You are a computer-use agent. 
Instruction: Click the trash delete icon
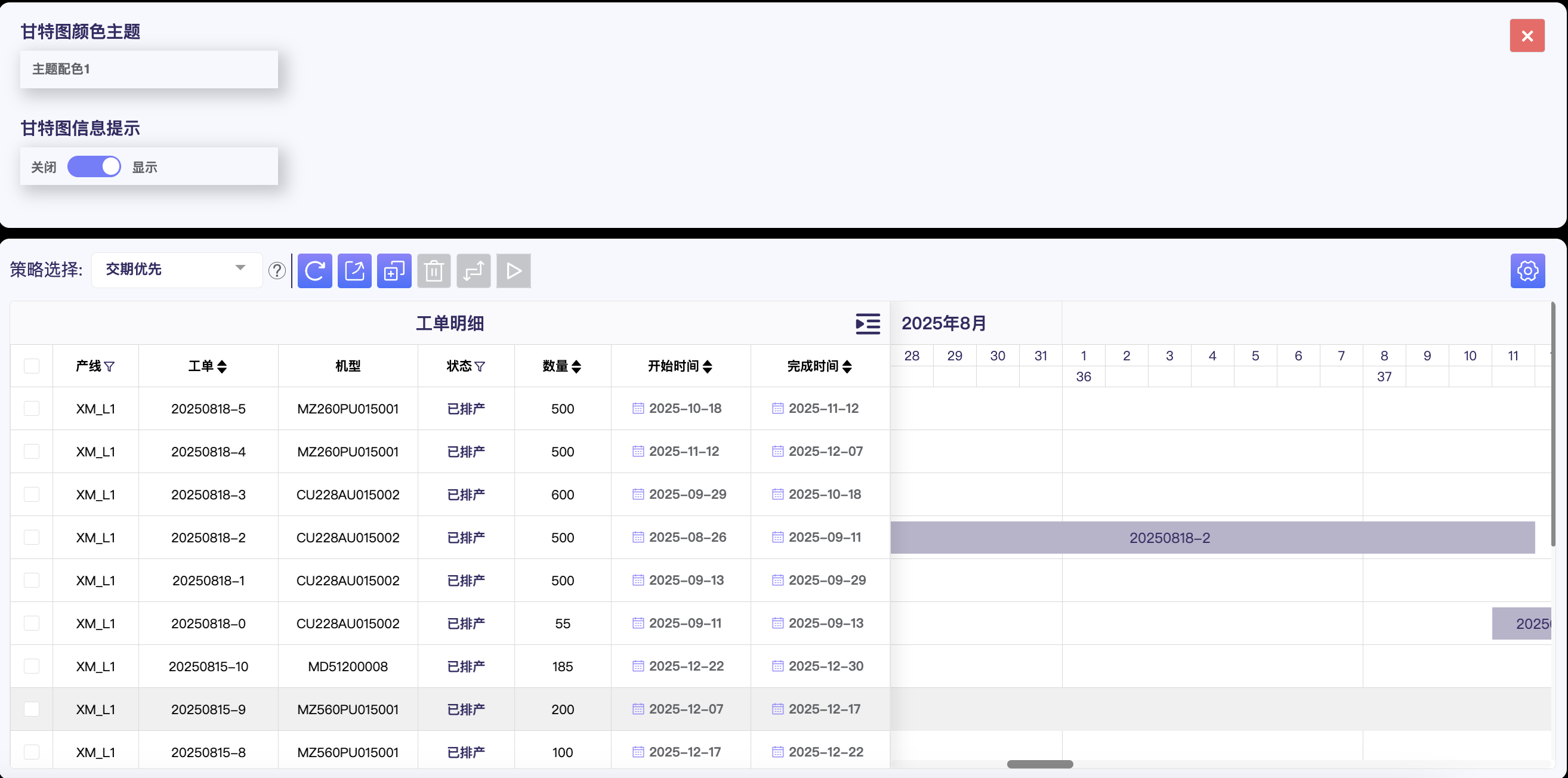[x=433, y=271]
